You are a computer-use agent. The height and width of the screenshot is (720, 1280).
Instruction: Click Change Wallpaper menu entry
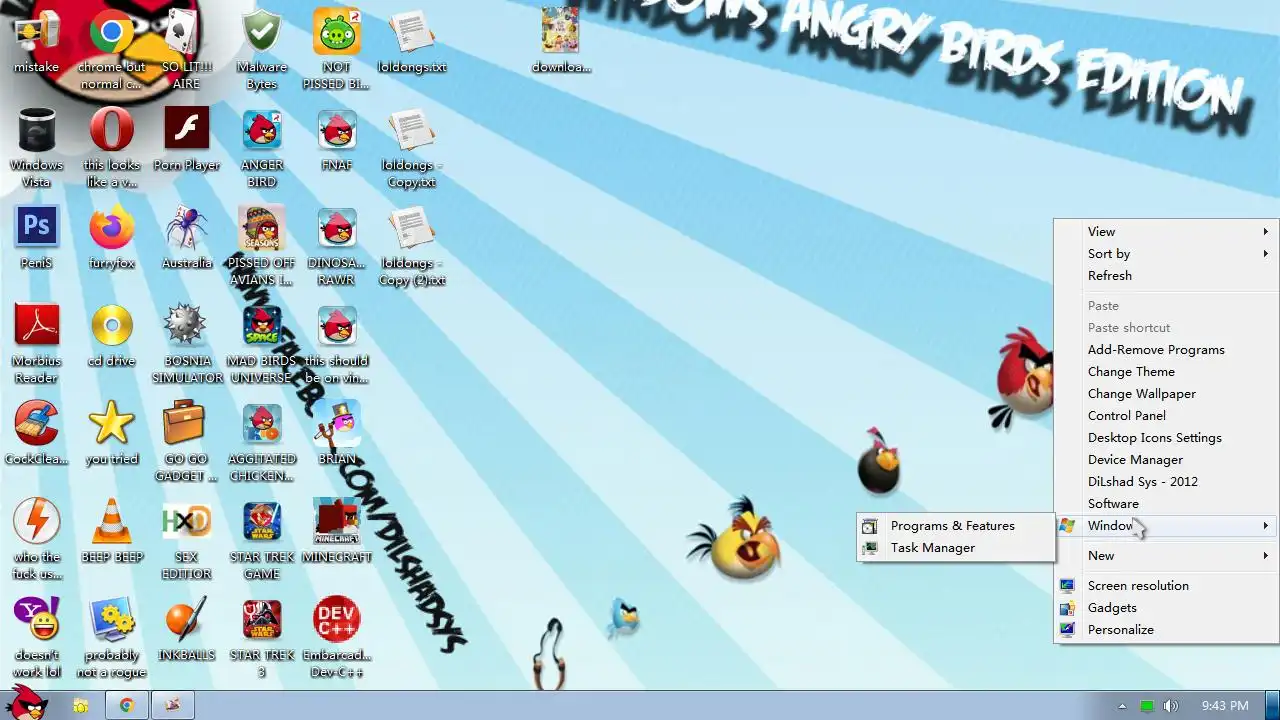pyautogui.click(x=1166, y=393)
